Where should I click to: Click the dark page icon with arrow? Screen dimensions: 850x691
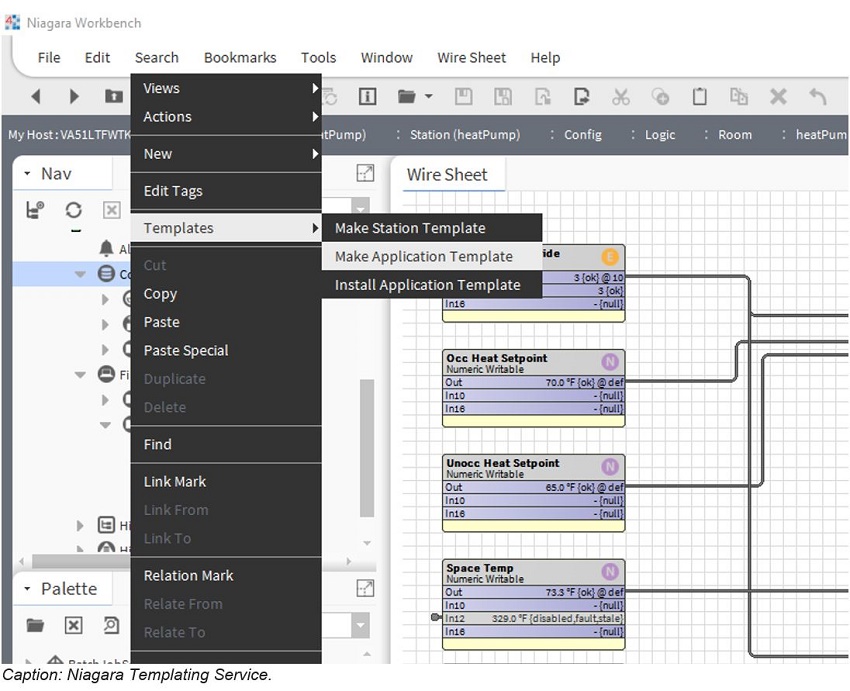[x=582, y=96]
